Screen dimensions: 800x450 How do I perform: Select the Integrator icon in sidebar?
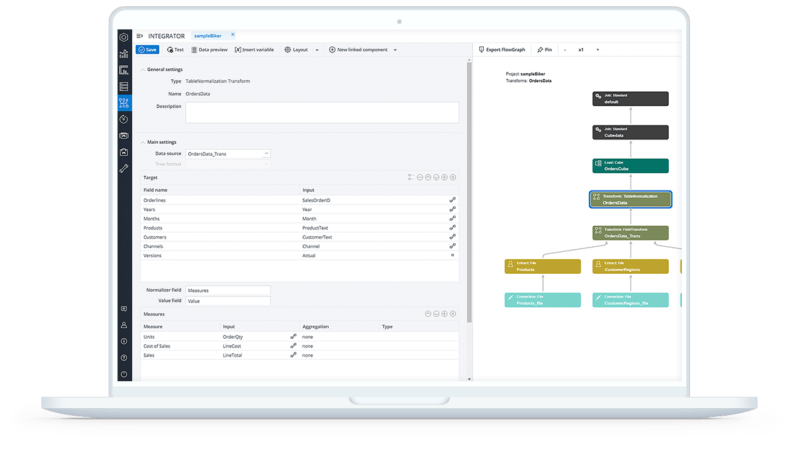(124, 102)
